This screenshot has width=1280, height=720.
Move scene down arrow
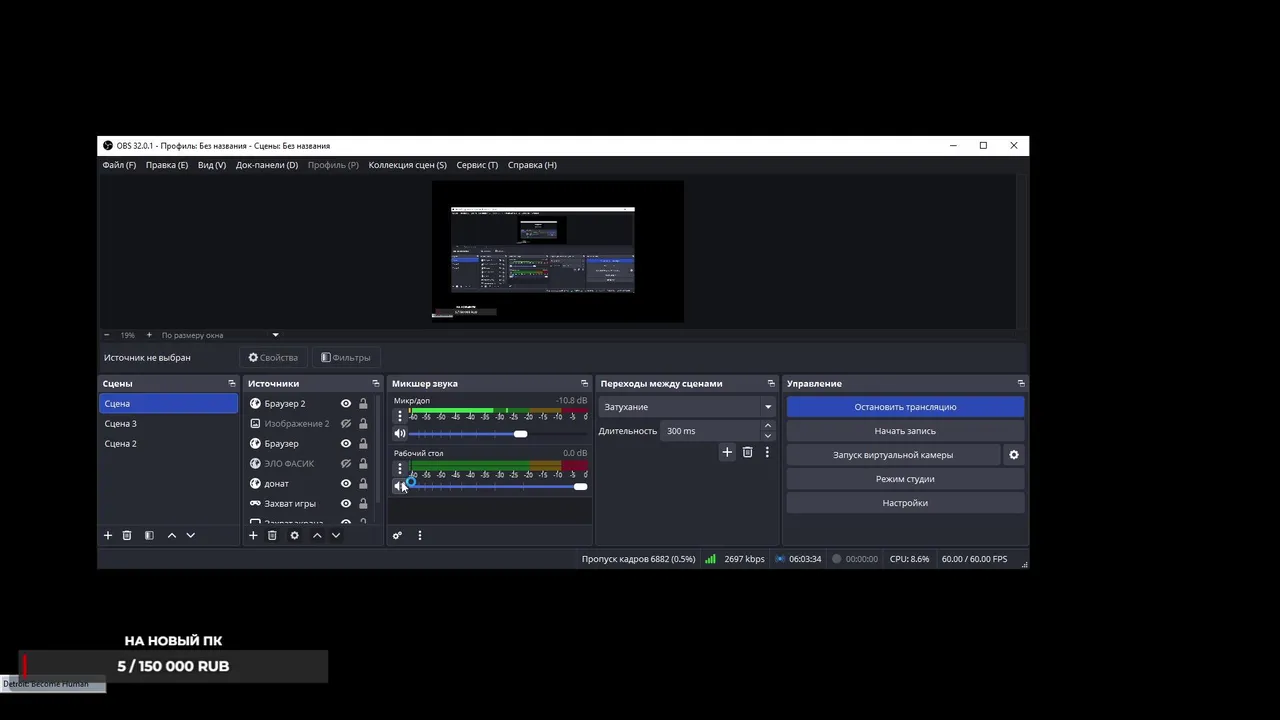click(x=191, y=535)
